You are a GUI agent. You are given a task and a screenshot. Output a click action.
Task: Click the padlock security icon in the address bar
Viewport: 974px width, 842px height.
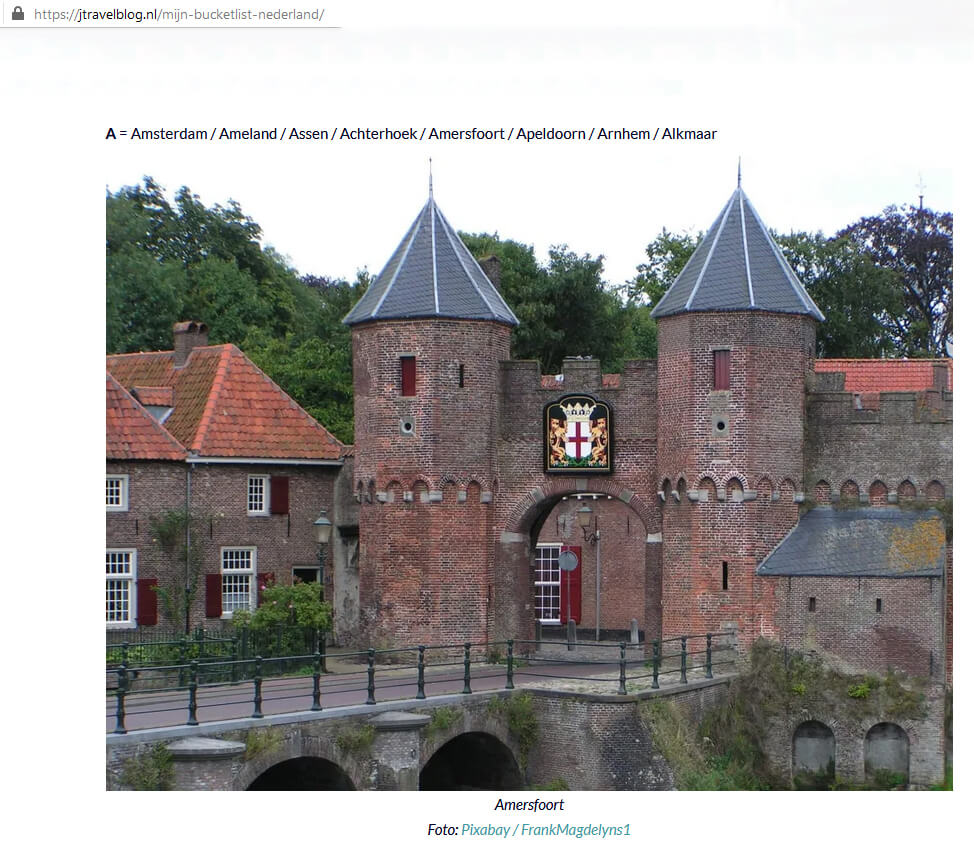(x=18, y=13)
